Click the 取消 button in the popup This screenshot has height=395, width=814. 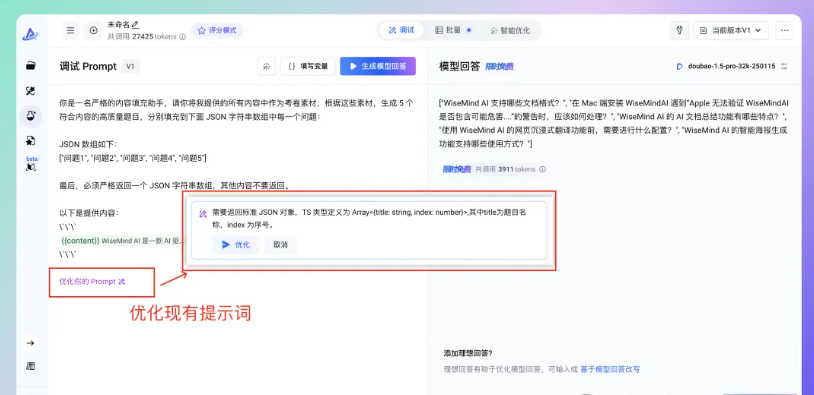(x=280, y=244)
